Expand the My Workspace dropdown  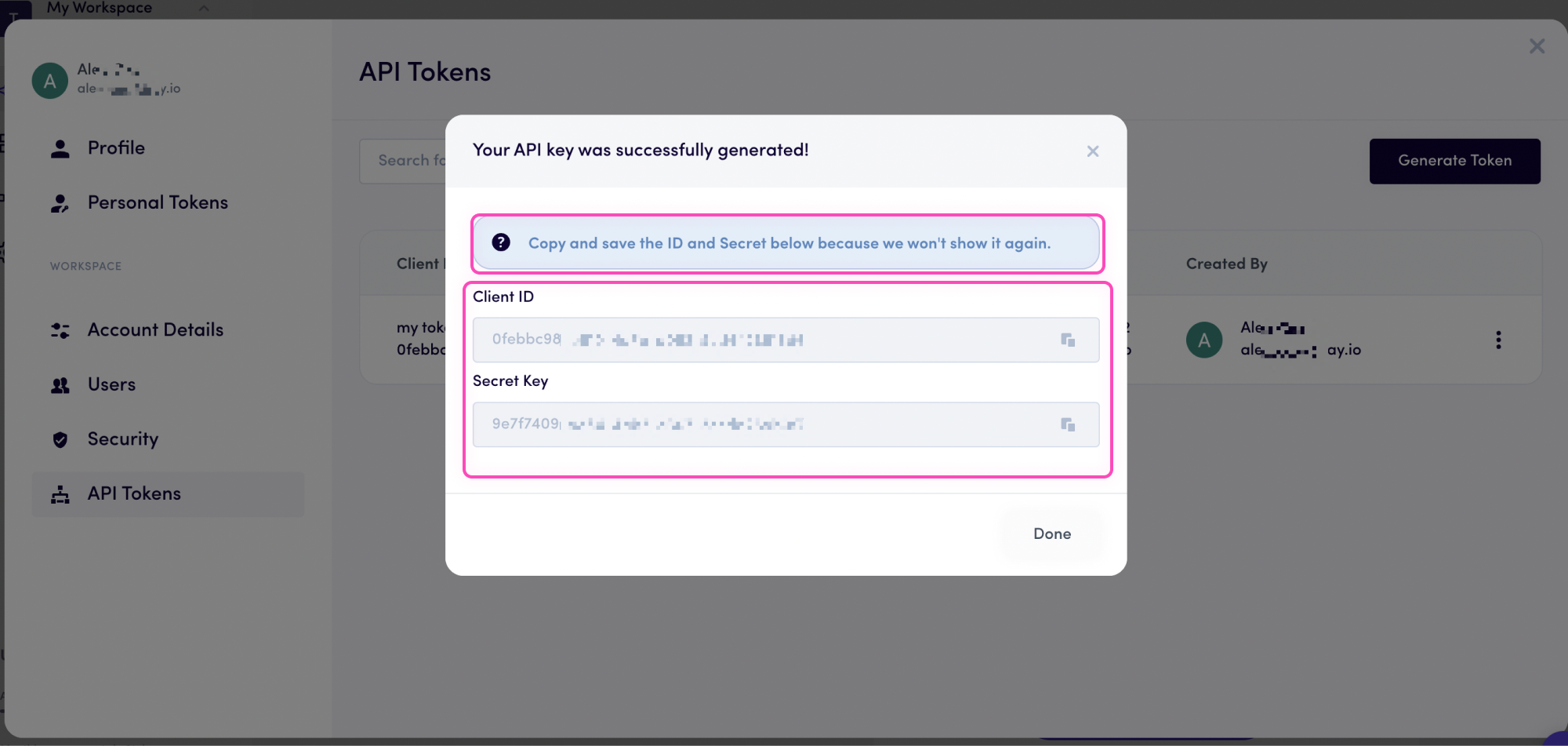(x=203, y=9)
